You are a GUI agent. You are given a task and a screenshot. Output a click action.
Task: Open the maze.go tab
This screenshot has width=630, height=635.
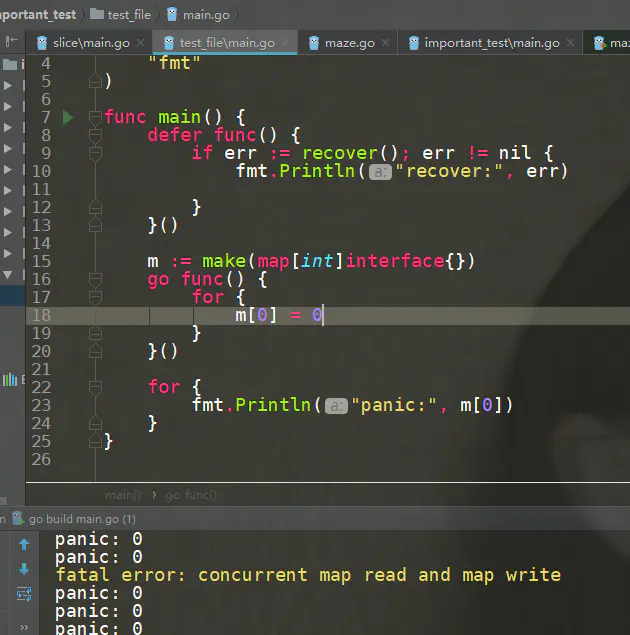(350, 43)
